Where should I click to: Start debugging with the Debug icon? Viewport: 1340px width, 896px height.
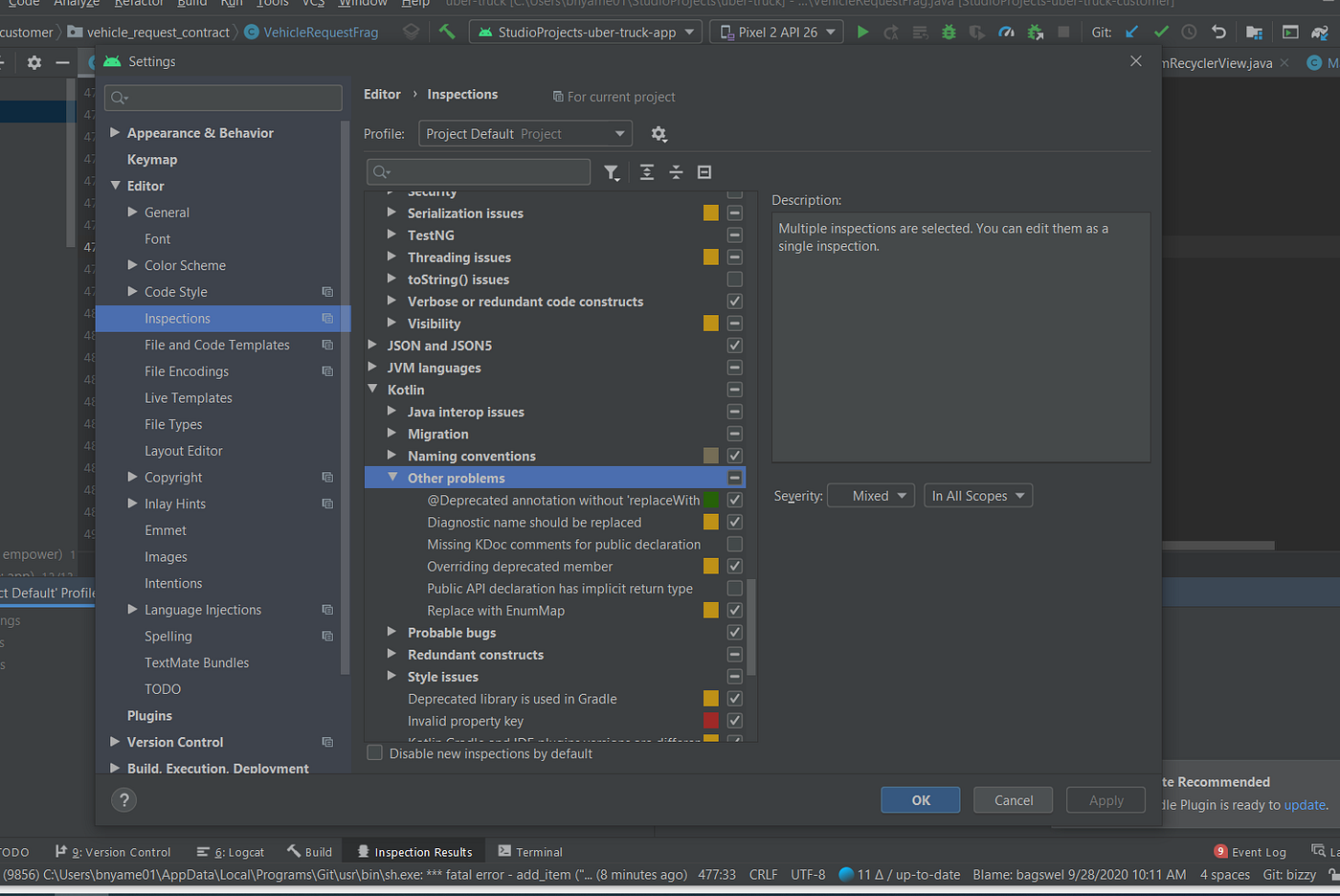(948, 32)
